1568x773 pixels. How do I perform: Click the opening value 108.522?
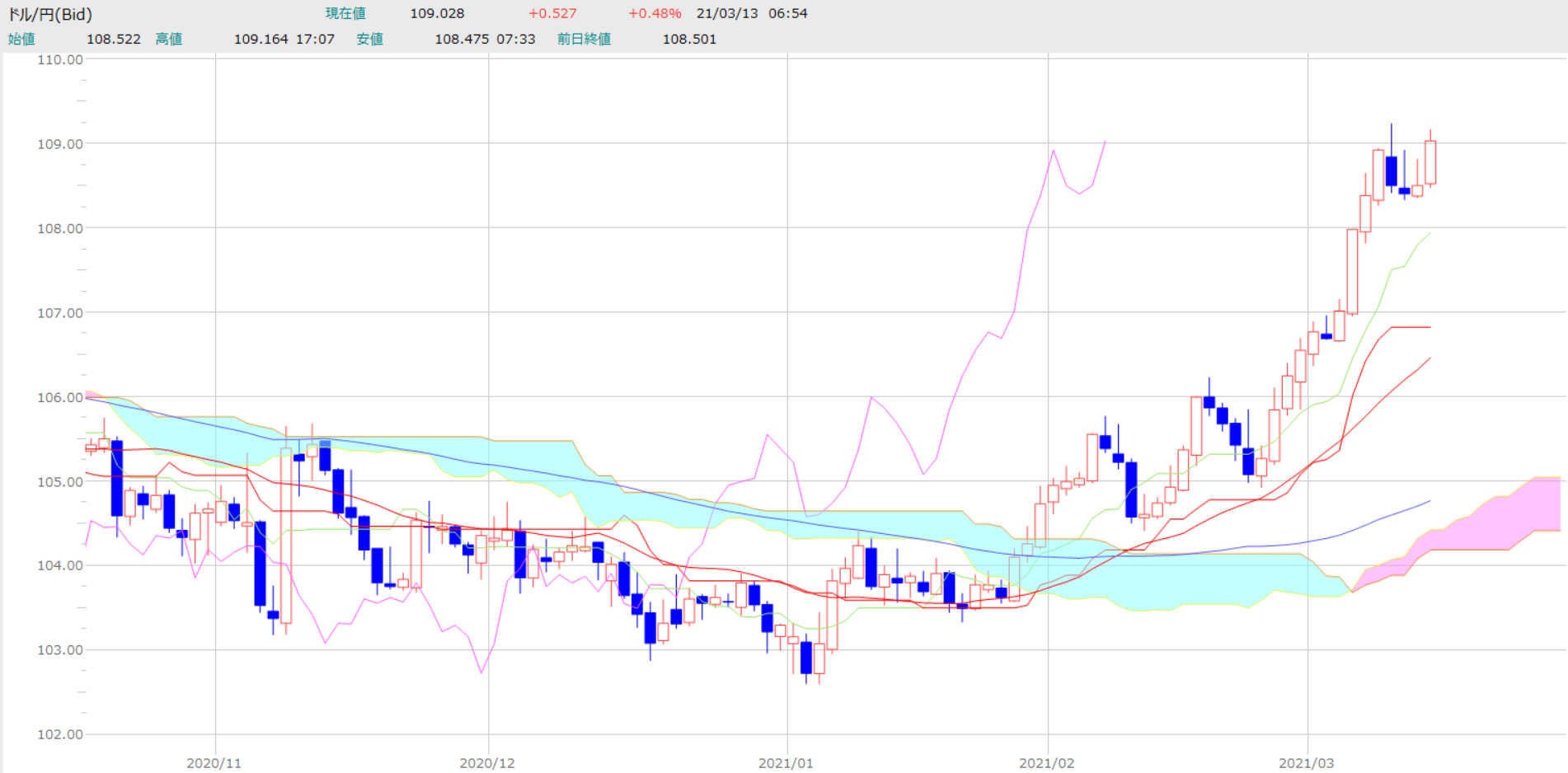114,39
